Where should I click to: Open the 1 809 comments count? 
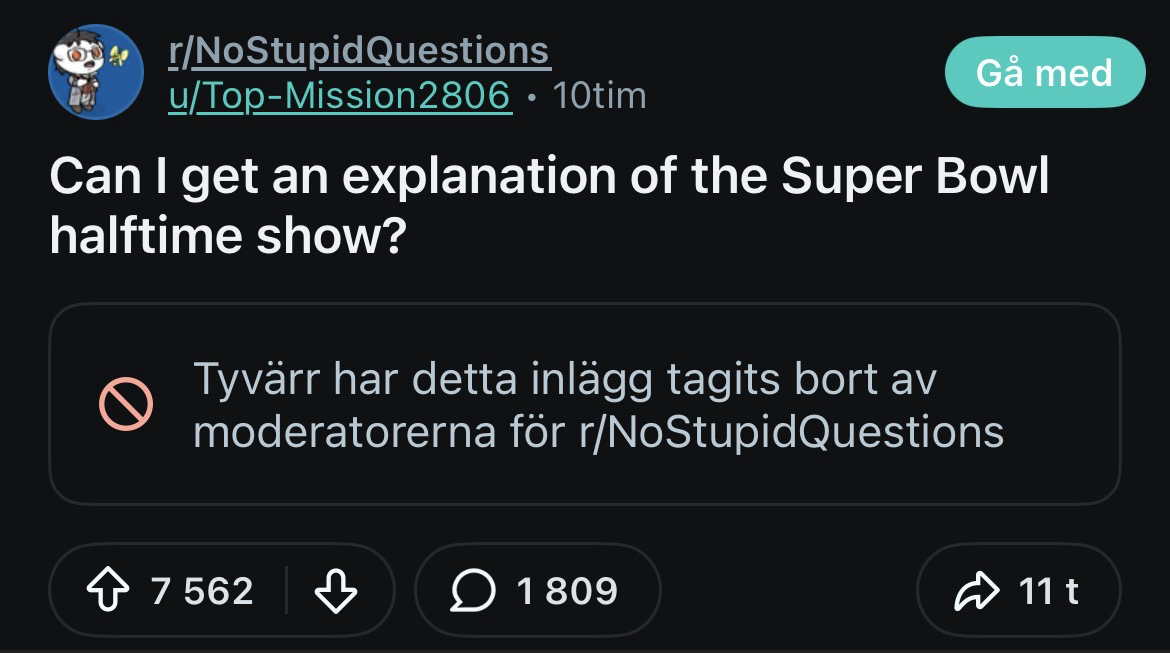tap(567, 591)
